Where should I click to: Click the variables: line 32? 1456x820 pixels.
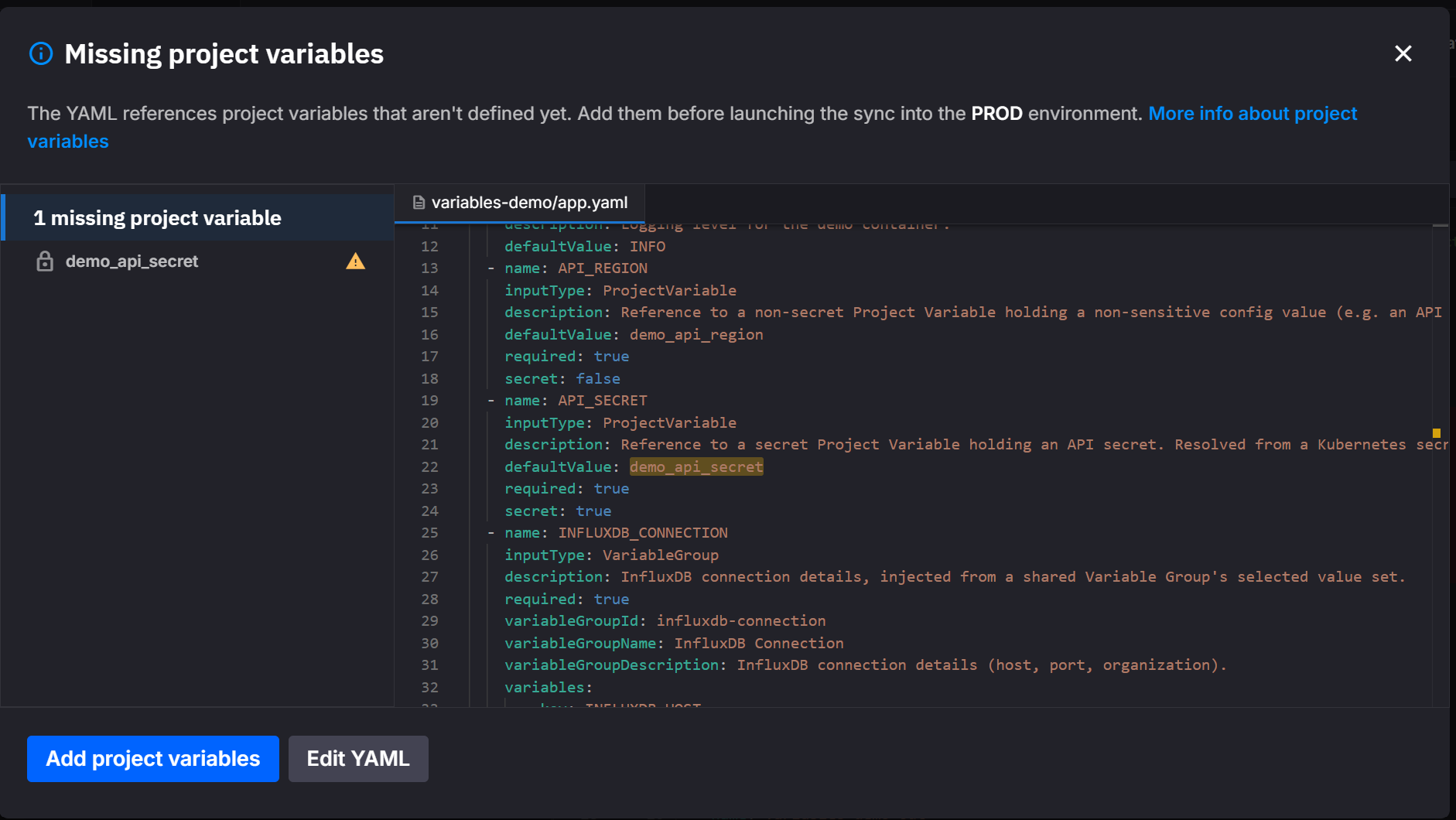click(x=549, y=687)
